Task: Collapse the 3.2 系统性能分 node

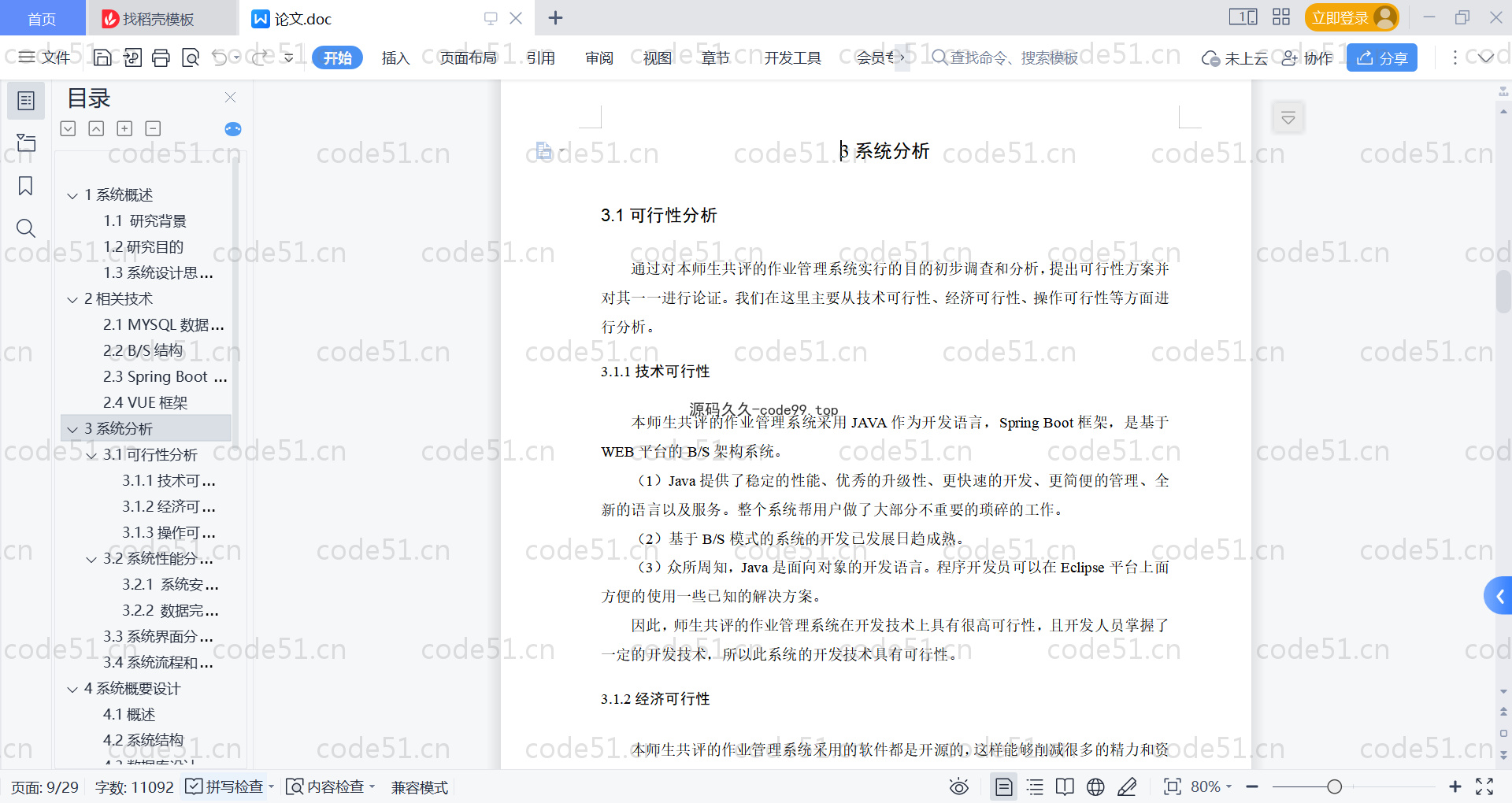Action: pyautogui.click(x=91, y=559)
